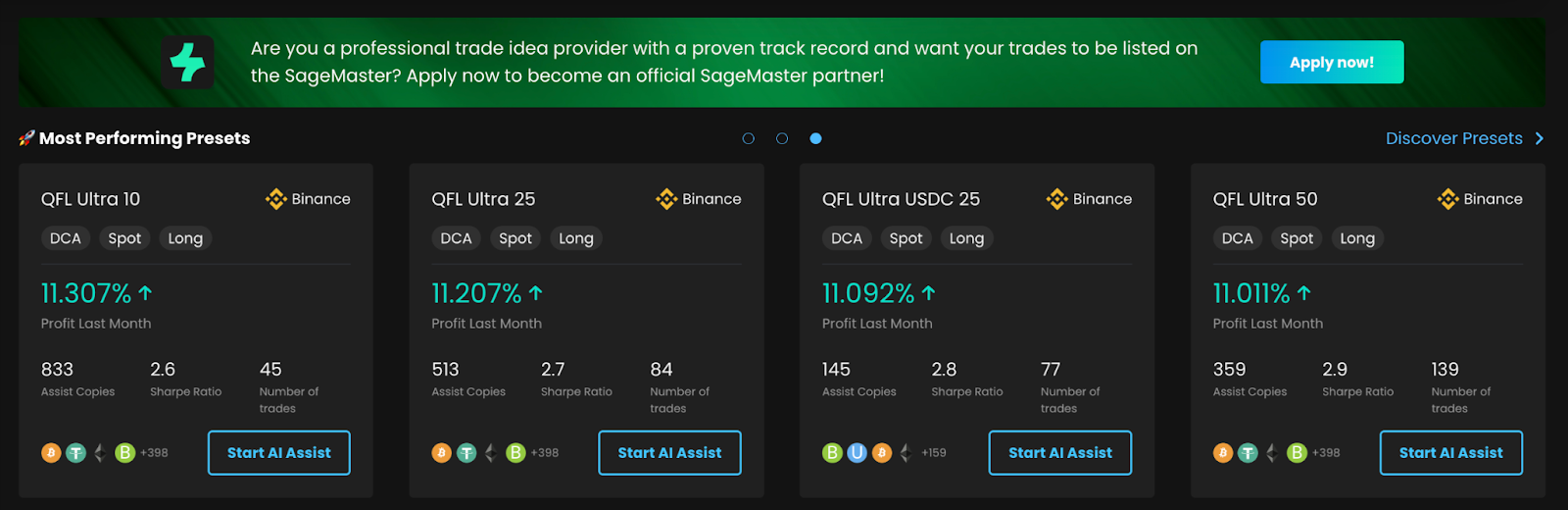
Task: Click the chevron arrow beside Discover Presets
Action: point(1539,138)
